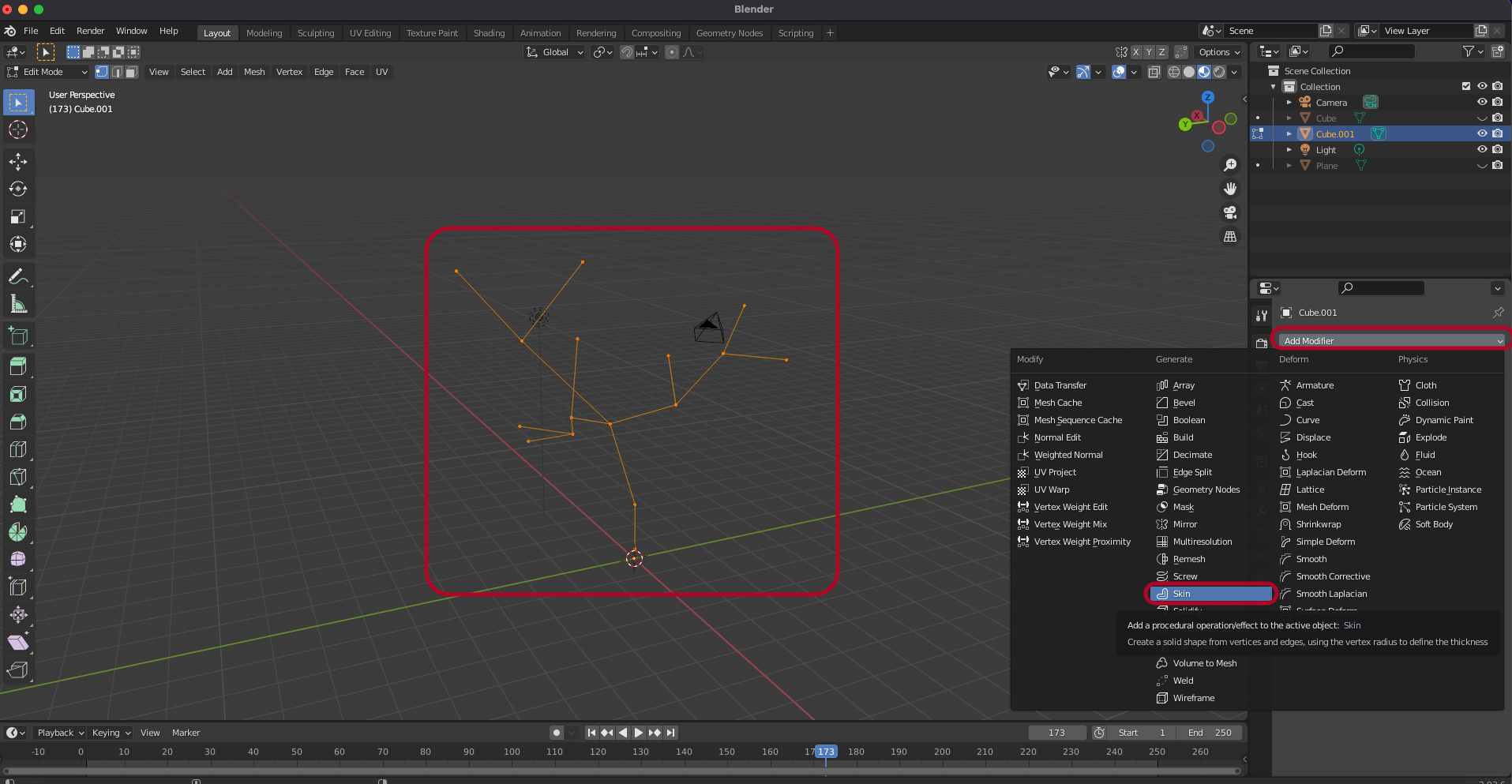Select the Knife tool
This screenshot has height=784, width=1512.
click(18, 477)
